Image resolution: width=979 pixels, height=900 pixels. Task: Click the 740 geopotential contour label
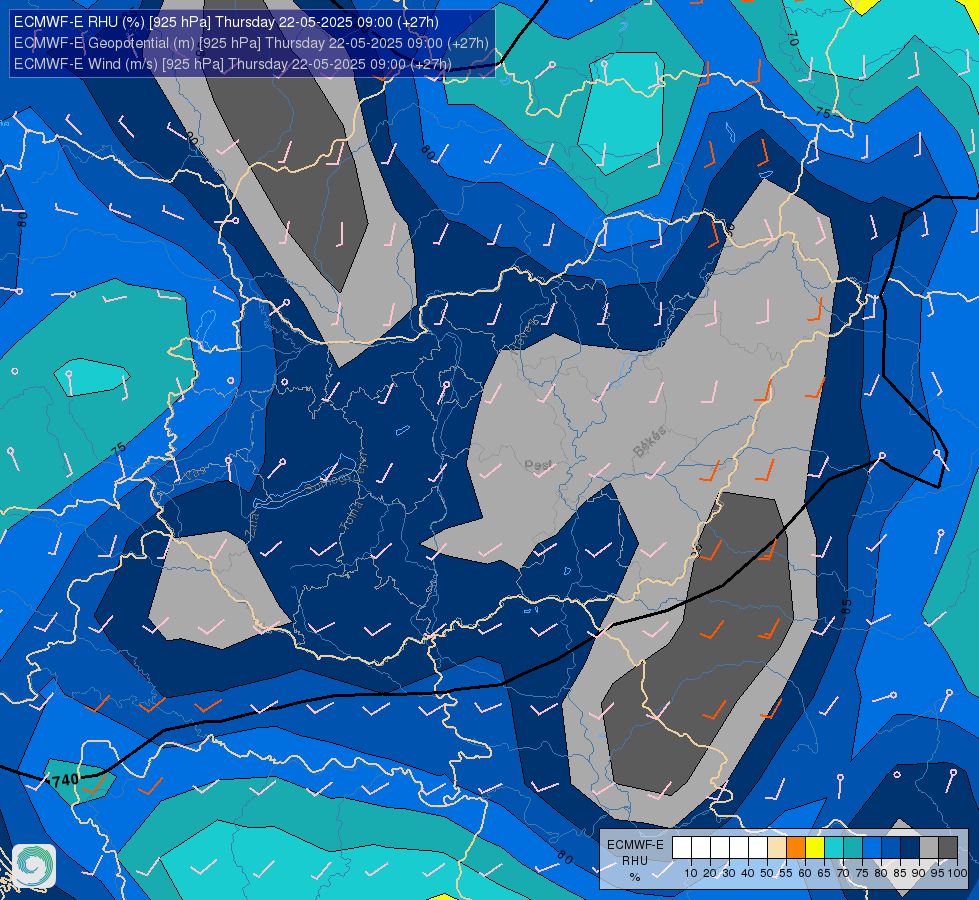[x=64, y=780]
